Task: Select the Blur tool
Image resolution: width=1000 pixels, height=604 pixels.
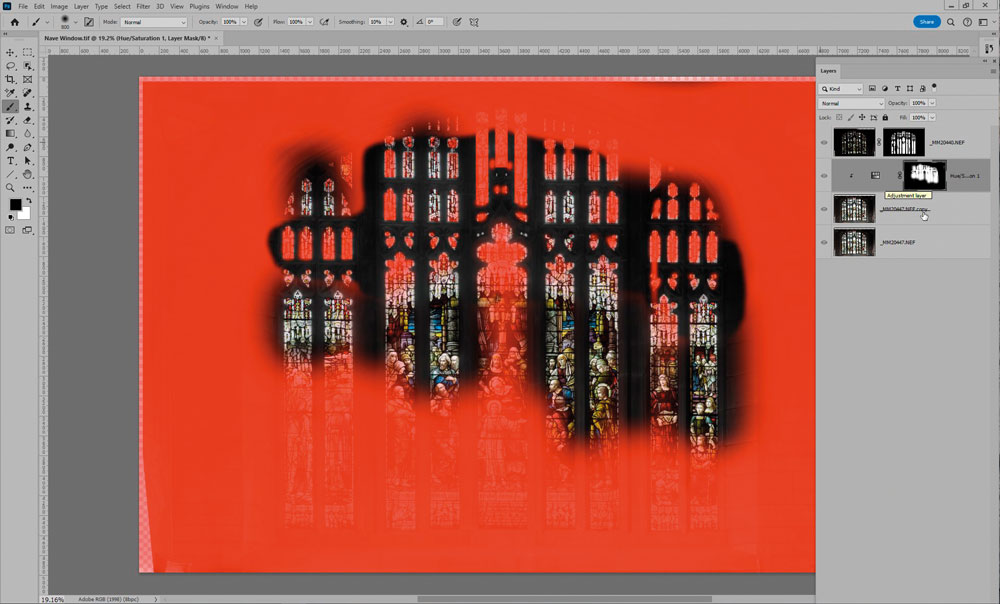Action: [27, 133]
